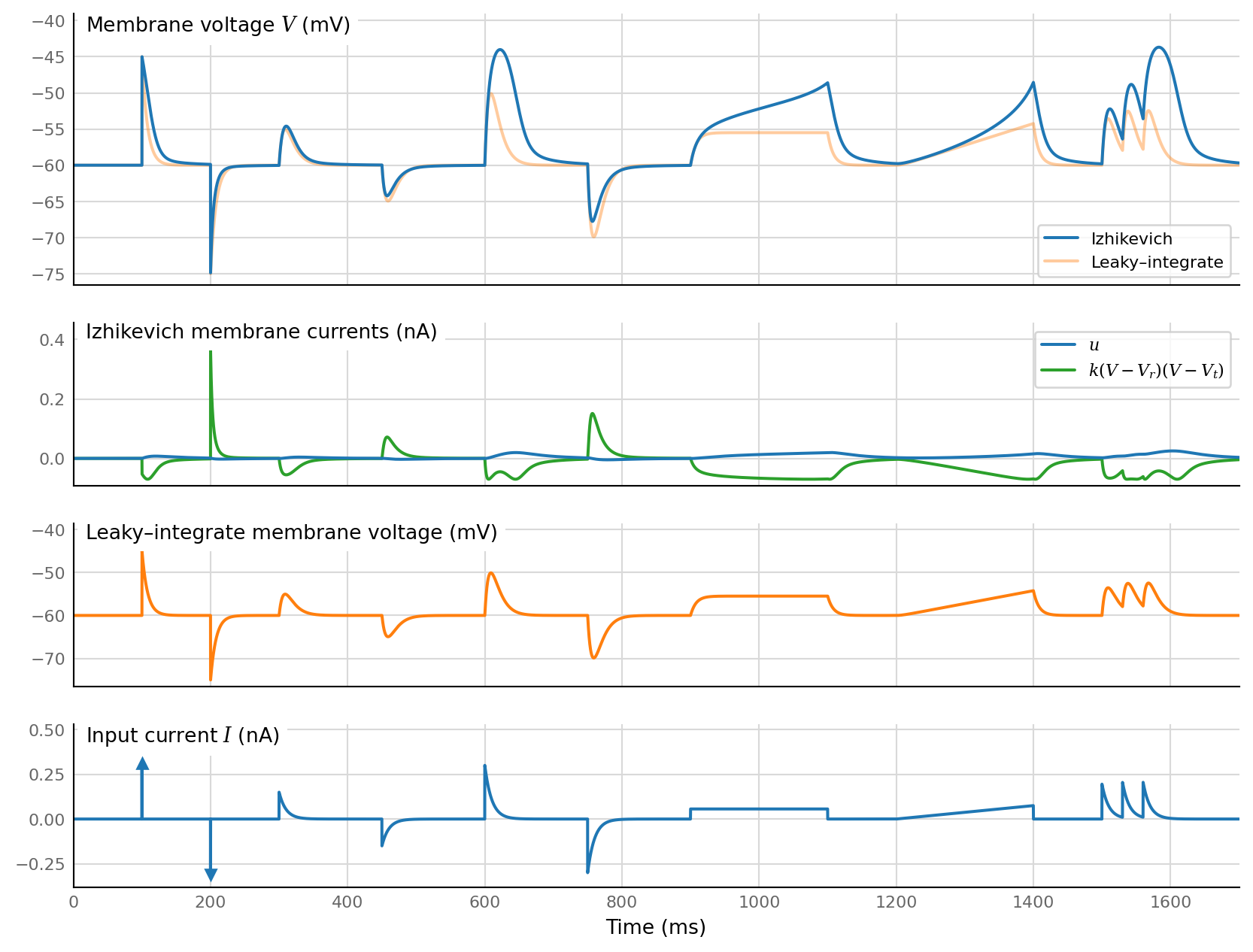The height and width of the screenshot is (952, 1253).
Task: Click the −0.25 tick on input current axis
Action: coord(41,864)
